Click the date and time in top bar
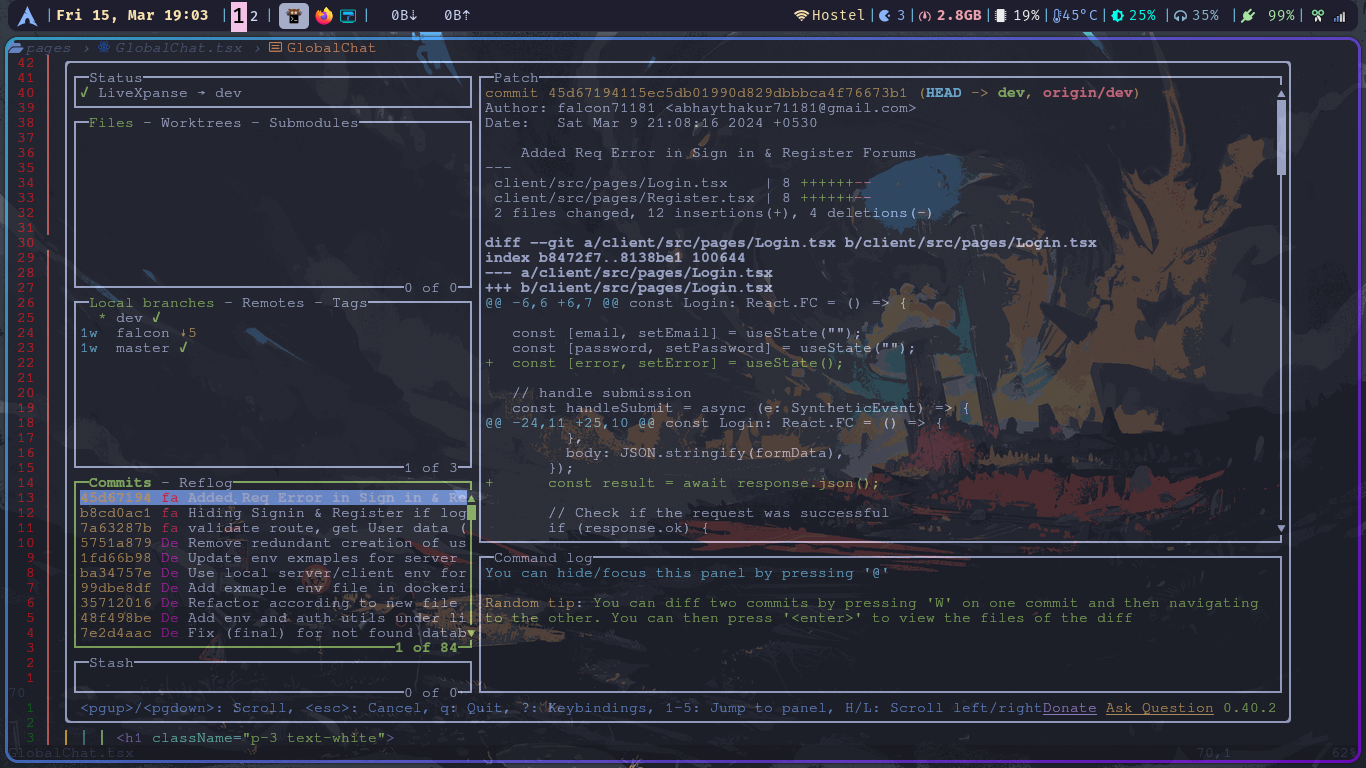Image resolution: width=1366 pixels, height=768 pixels. [x=132, y=15]
